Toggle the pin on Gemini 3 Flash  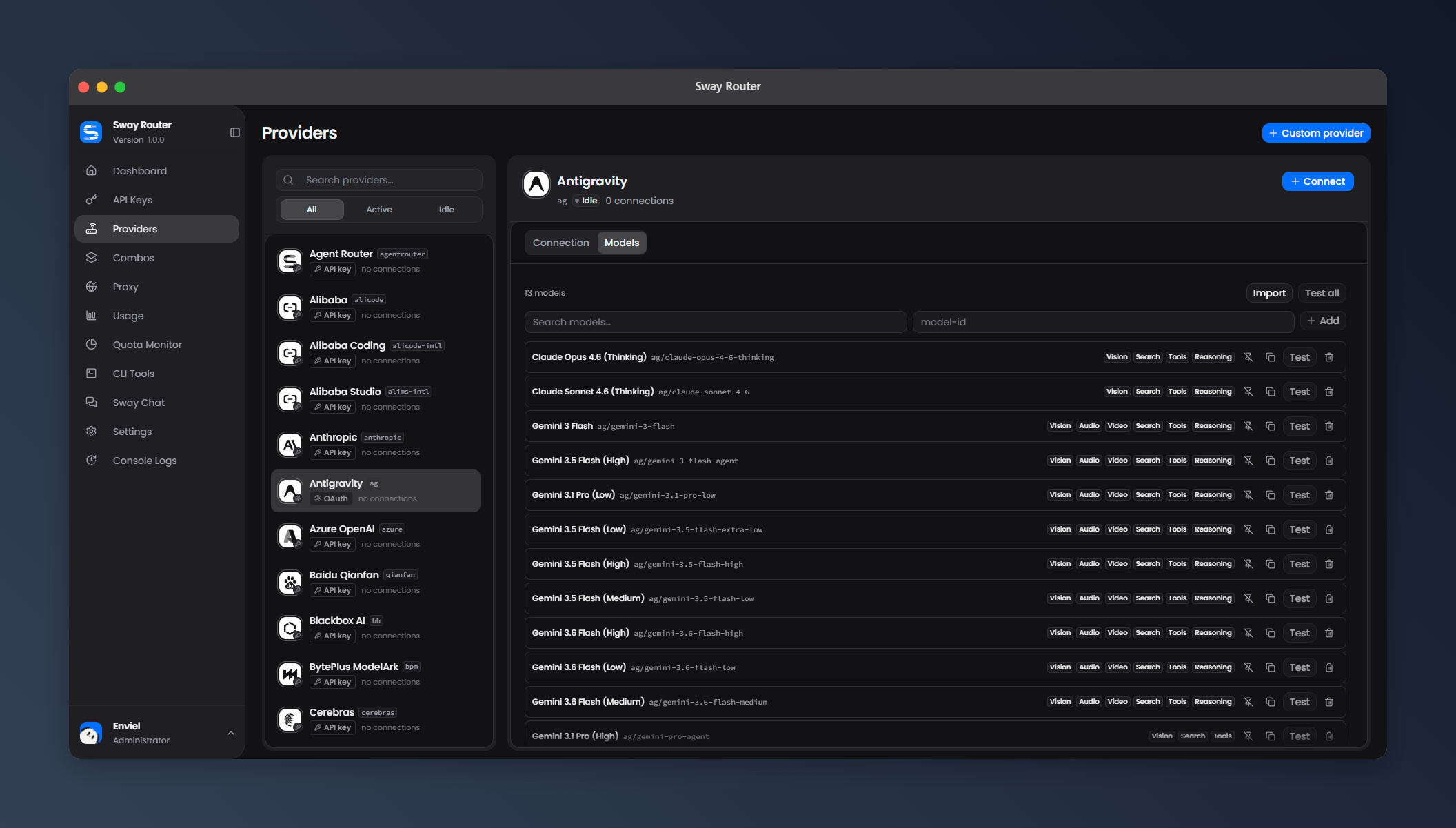(1248, 426)
